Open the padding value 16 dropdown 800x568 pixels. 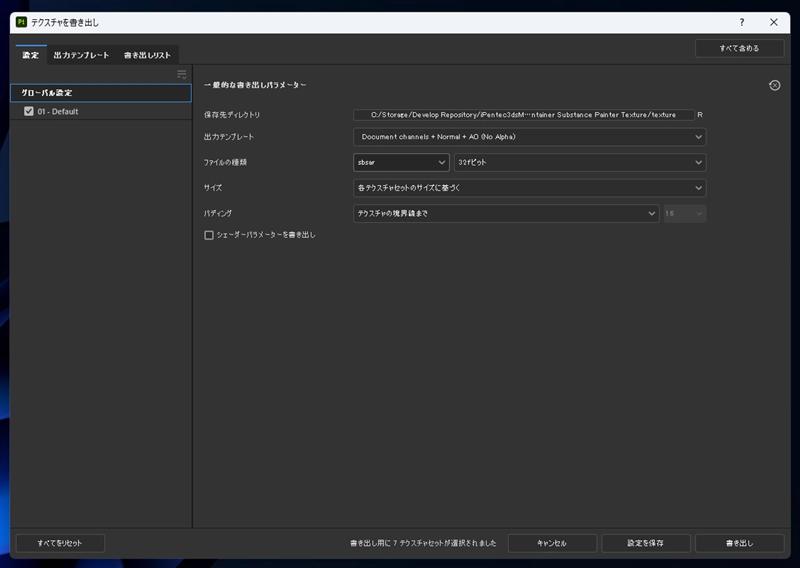click(685, 213)
